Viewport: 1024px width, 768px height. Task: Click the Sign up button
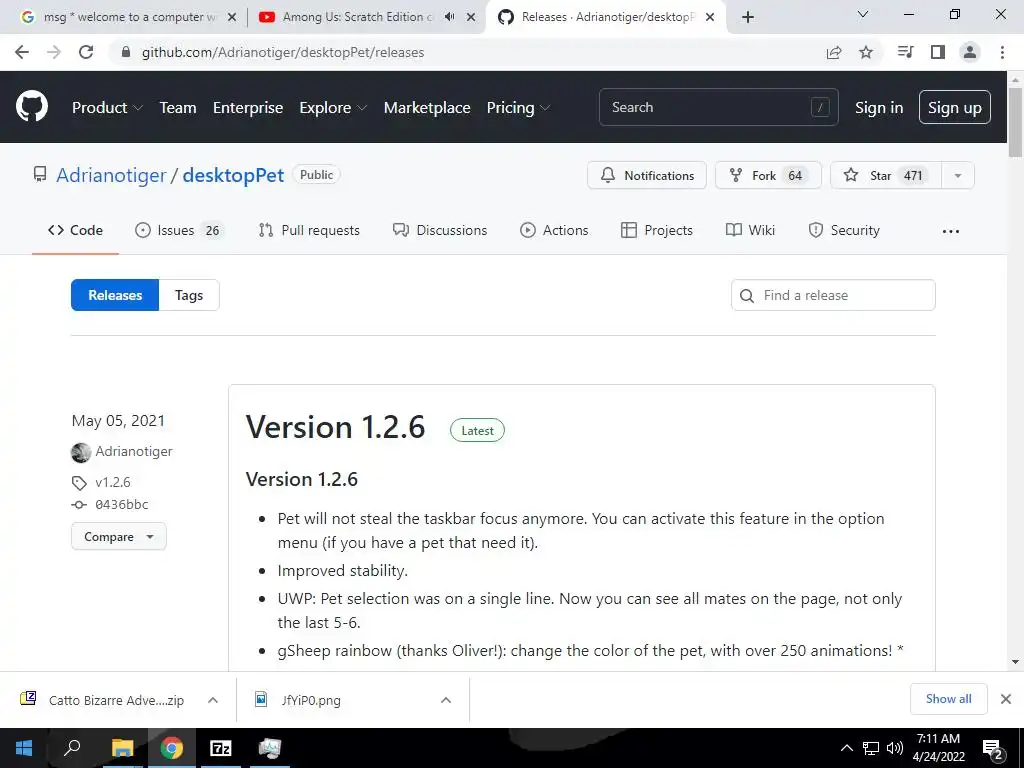pyautogui.click(x=954, y=107)
